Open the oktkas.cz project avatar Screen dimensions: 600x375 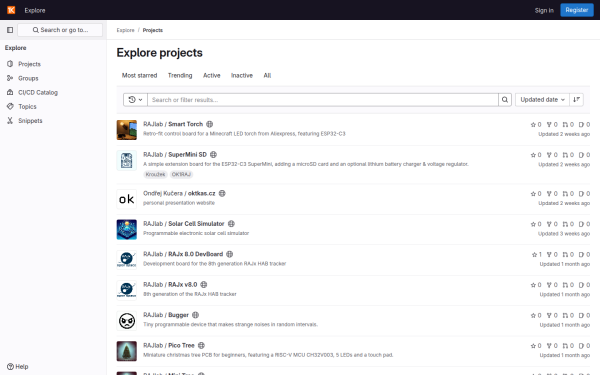(127, 199)
